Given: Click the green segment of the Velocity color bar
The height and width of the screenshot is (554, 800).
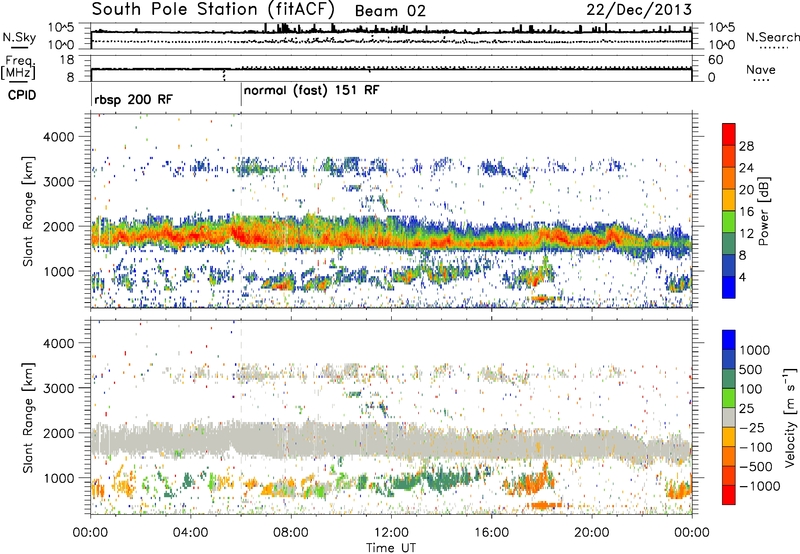Looking at the screenshot, I should tap(729, 398).
